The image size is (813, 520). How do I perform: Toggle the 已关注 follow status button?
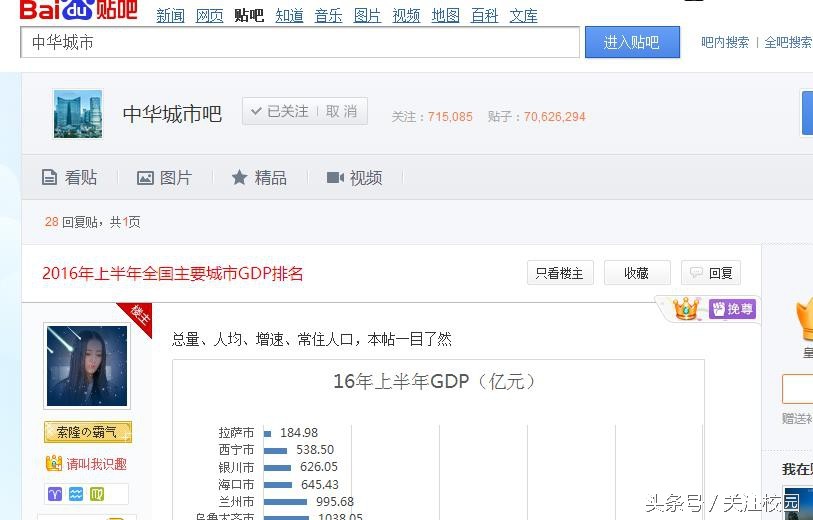point(279,112)
